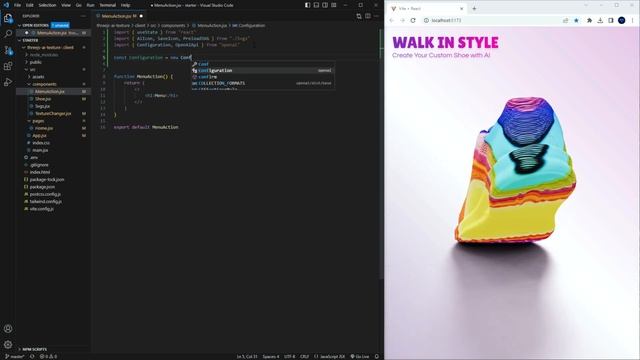
Task: Open the Edit menu
Action: [x=30, y=5]
